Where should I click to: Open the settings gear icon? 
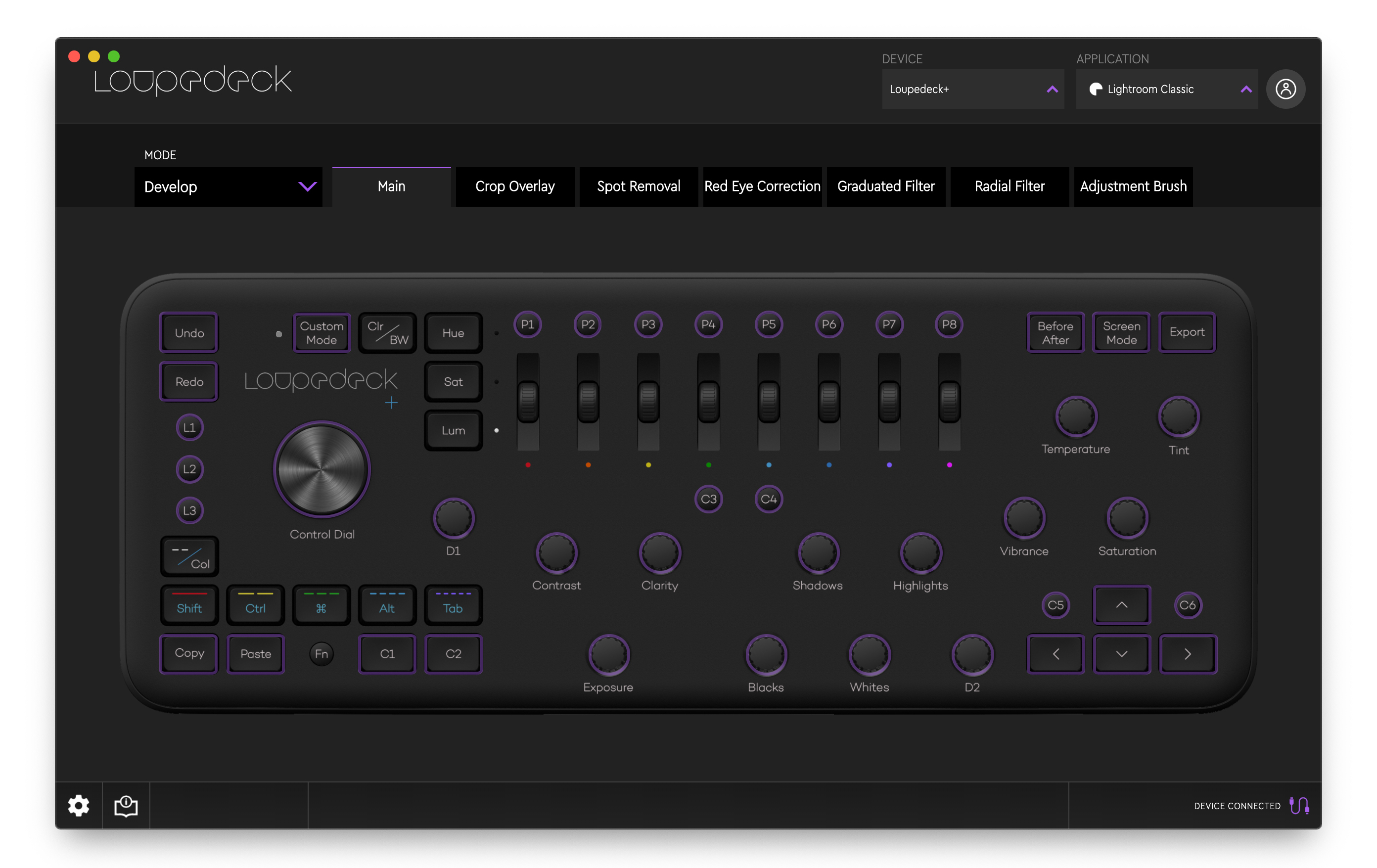pos(78,806)
